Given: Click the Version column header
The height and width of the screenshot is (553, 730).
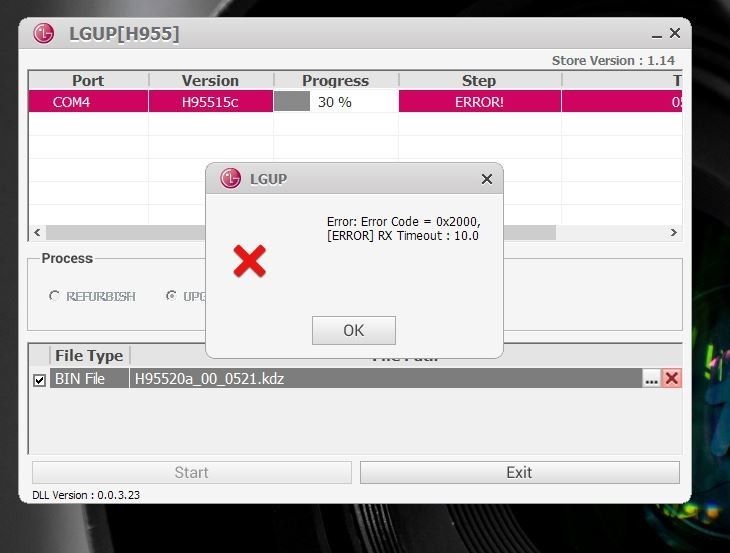Looking at the screenshot, I should point(210,81).
